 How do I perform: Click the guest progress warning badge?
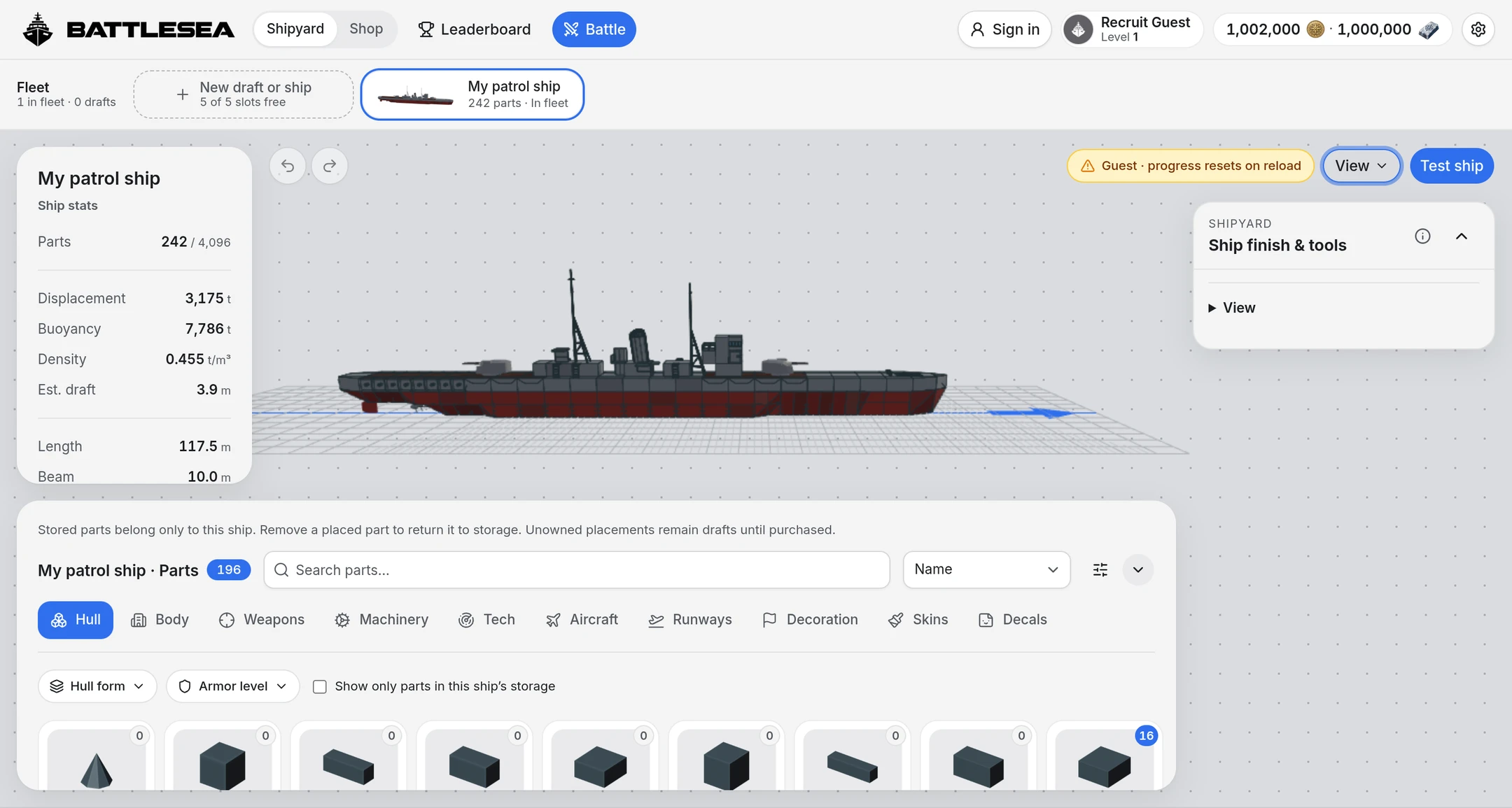(x=1191, y=166)
